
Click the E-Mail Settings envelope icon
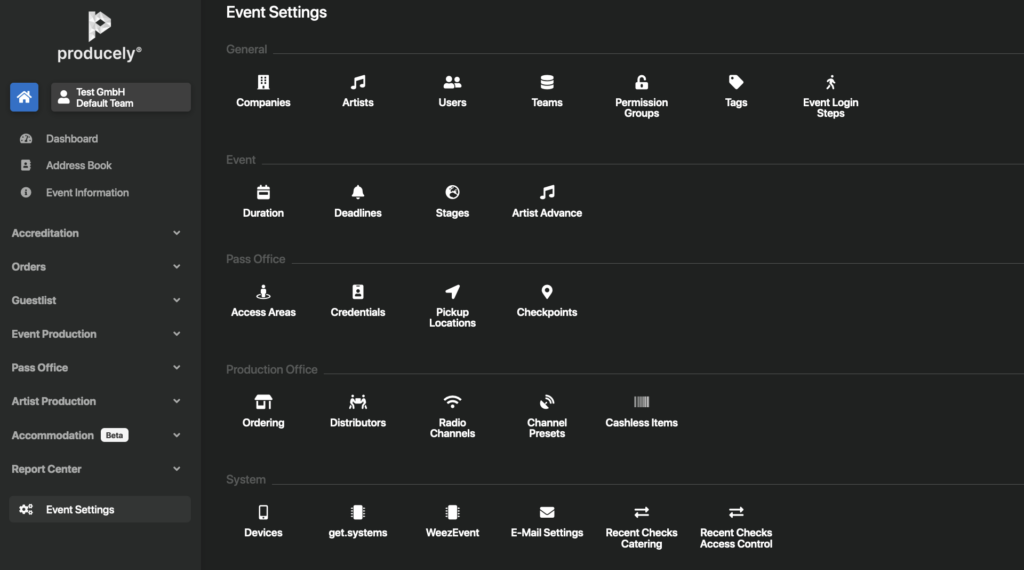coord(547,512)
